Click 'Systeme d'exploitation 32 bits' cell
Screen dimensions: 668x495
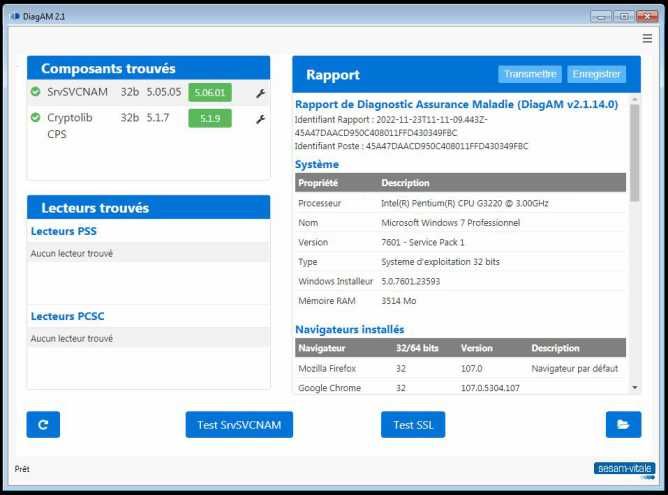point(441,262)
